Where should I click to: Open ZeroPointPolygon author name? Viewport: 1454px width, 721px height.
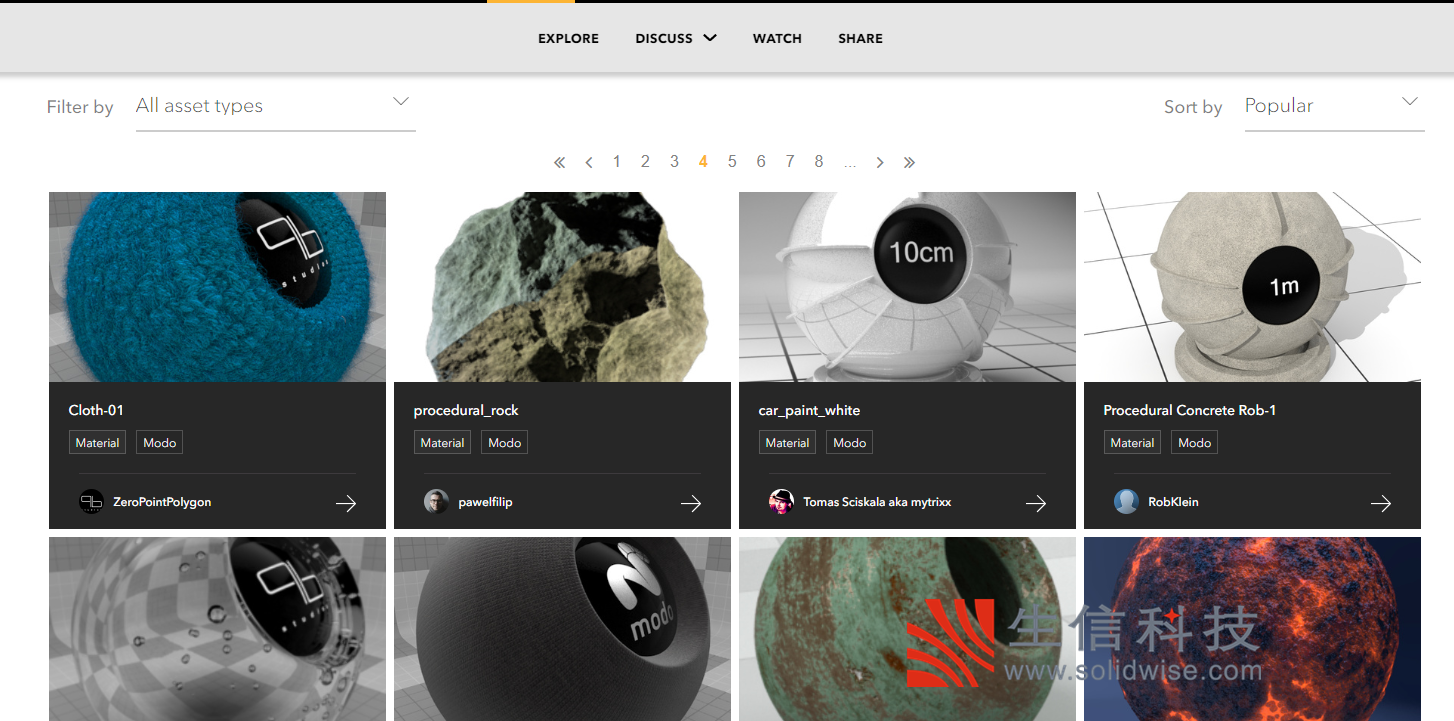pyautogui.click(x=162, y=502)
